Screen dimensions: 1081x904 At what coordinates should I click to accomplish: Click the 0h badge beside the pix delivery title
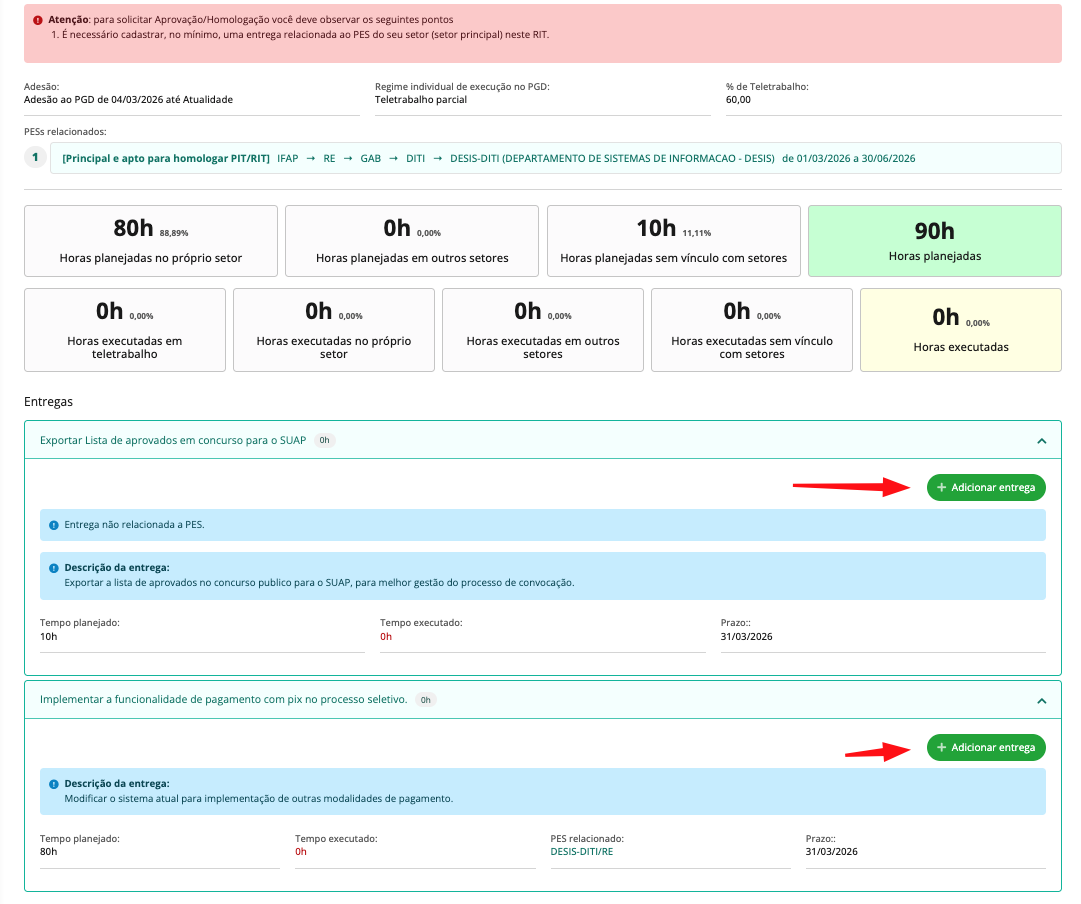coord(425,700)
